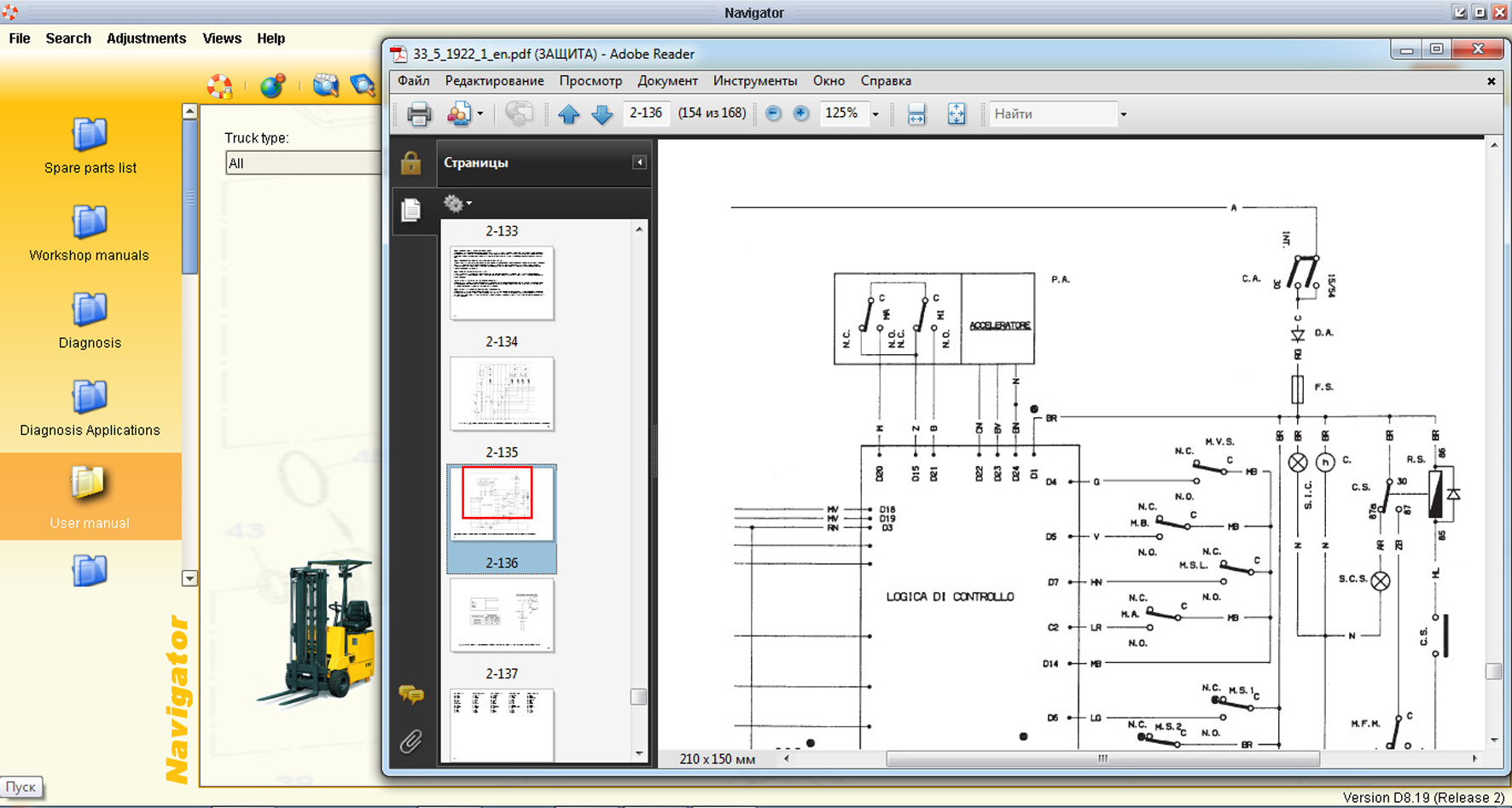
Task: Open the Comments panel speech bubbles
Action: click(411, 695)
